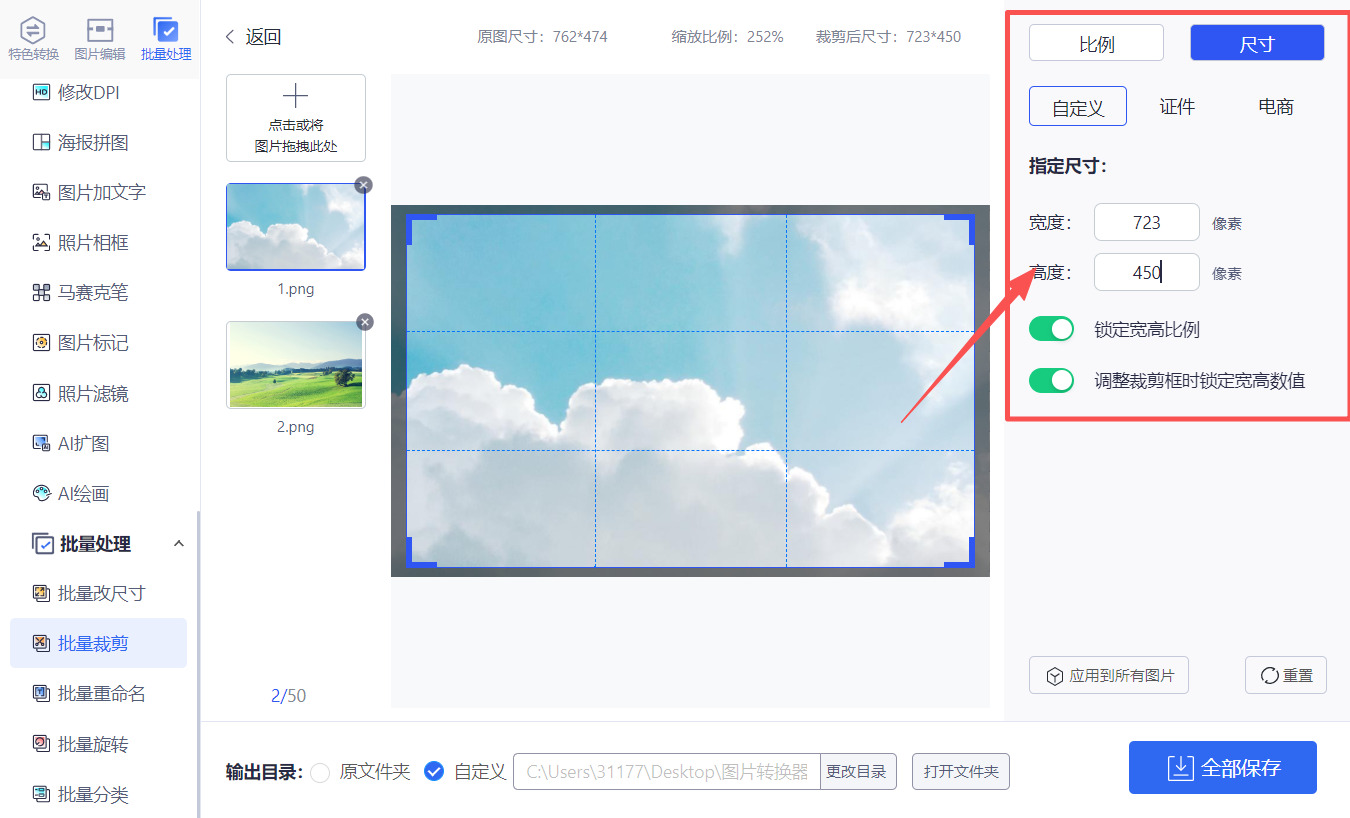Open the 批量处理 top section icon
1350x818 pixels.
(166, 30)
